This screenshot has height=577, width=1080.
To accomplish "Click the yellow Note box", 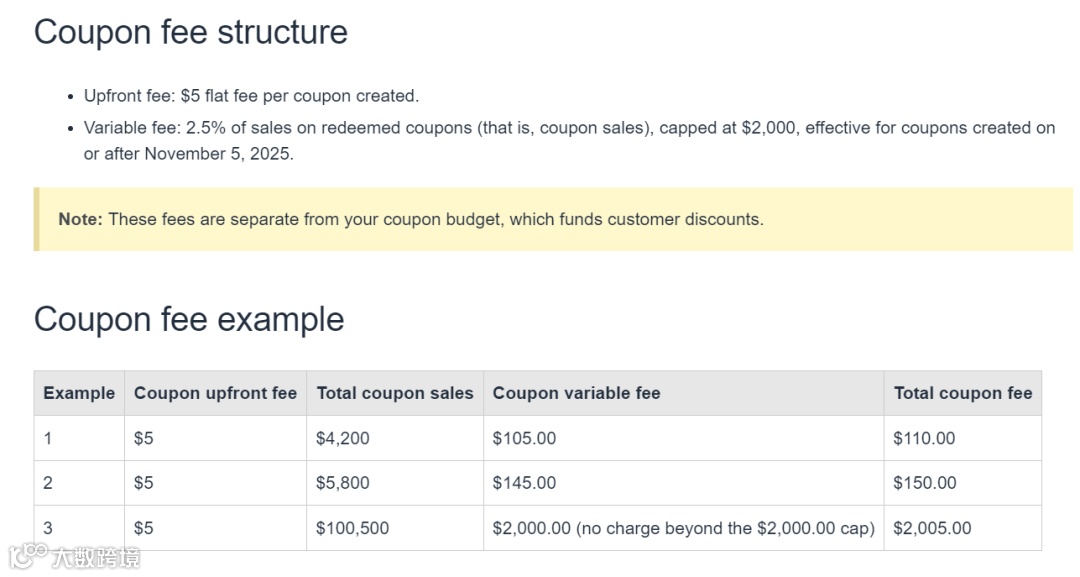I will tap(553, 219).
